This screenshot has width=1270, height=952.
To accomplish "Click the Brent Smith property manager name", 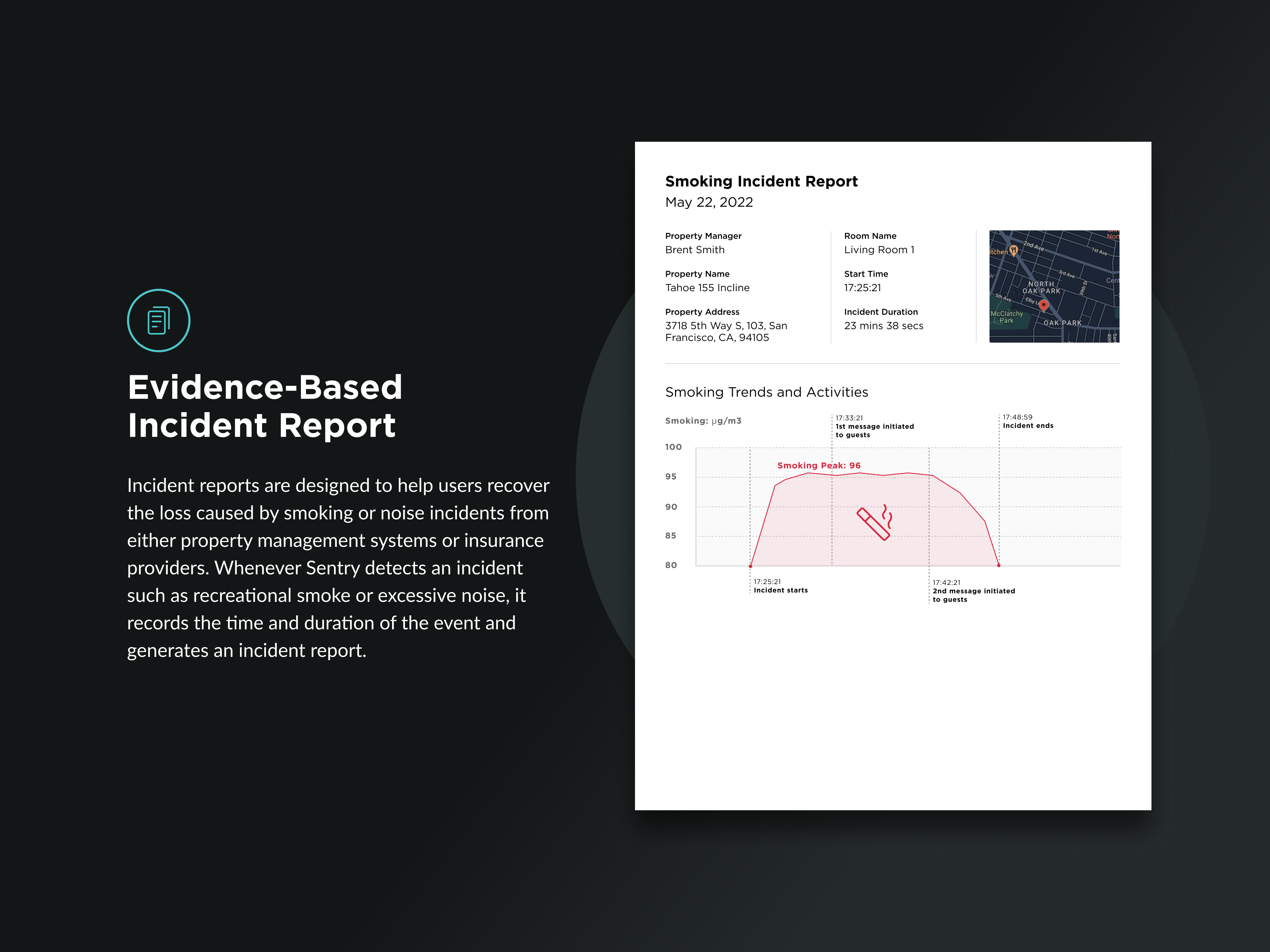I will 695,250.
